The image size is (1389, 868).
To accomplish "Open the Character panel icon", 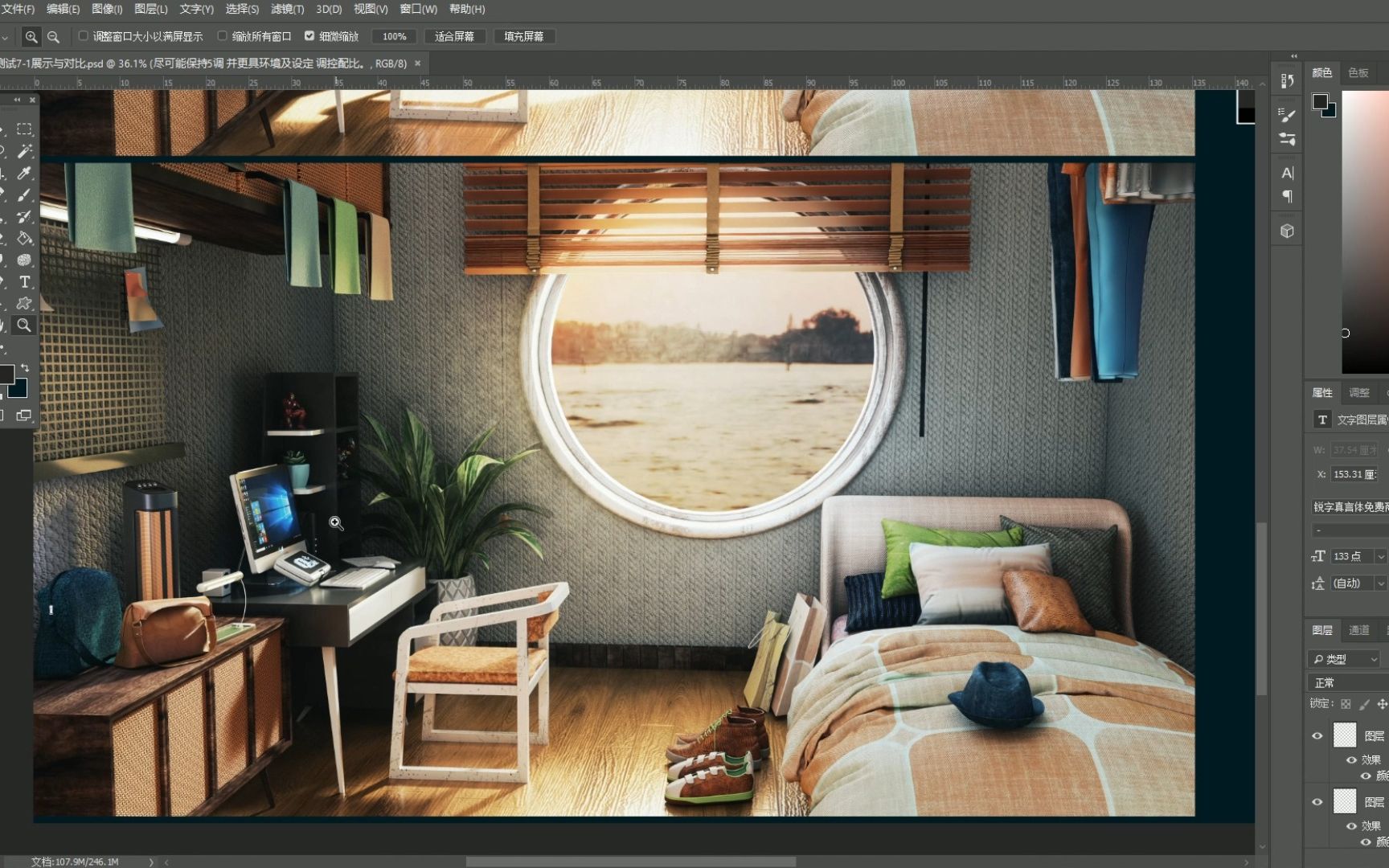I will point(1287,173).
